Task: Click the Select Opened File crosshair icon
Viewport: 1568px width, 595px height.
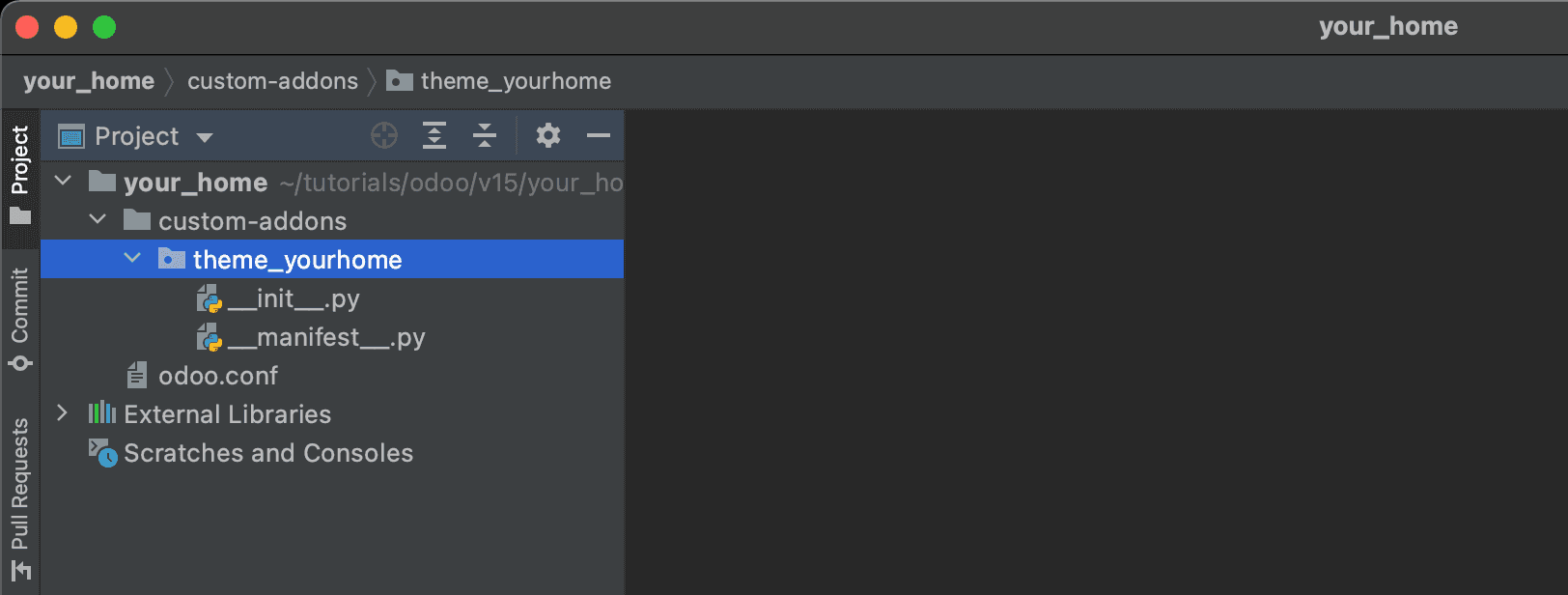Action: (384, 135)
